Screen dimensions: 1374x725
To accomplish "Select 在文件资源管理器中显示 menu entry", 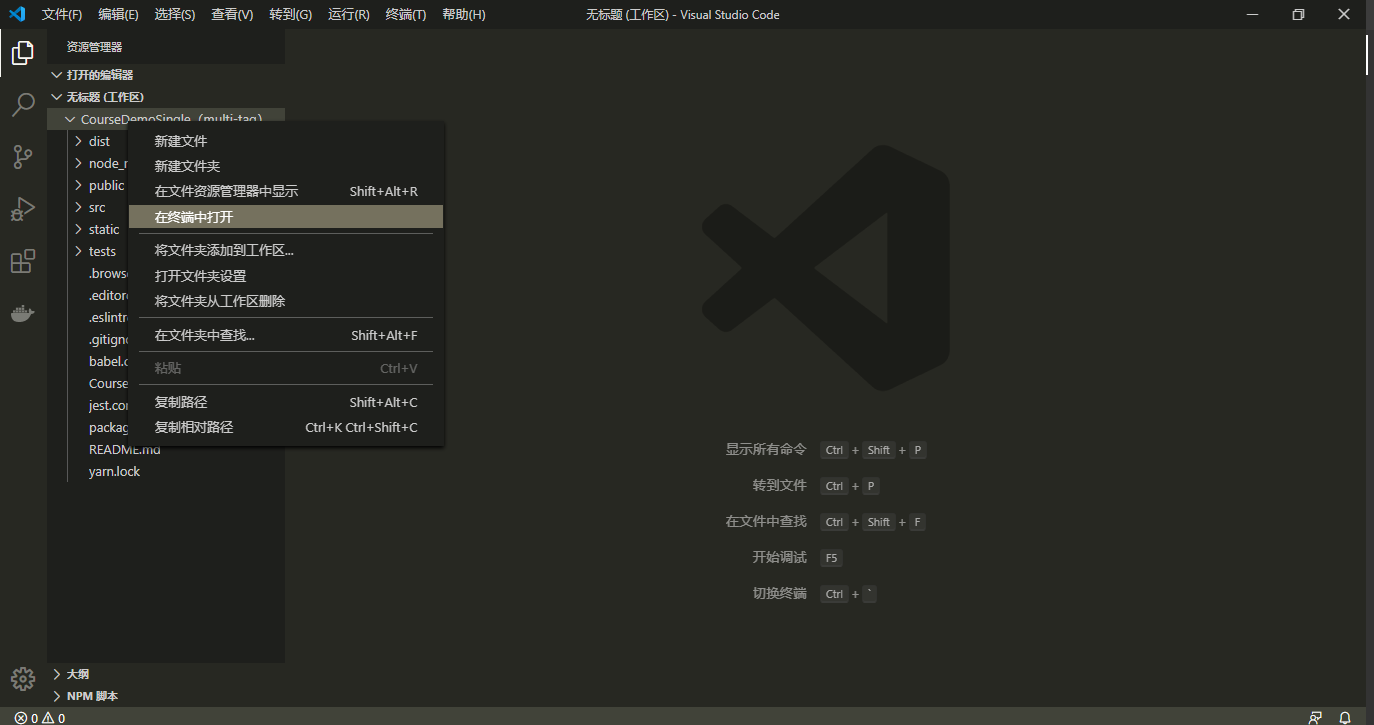I will [x=286, y=191].
